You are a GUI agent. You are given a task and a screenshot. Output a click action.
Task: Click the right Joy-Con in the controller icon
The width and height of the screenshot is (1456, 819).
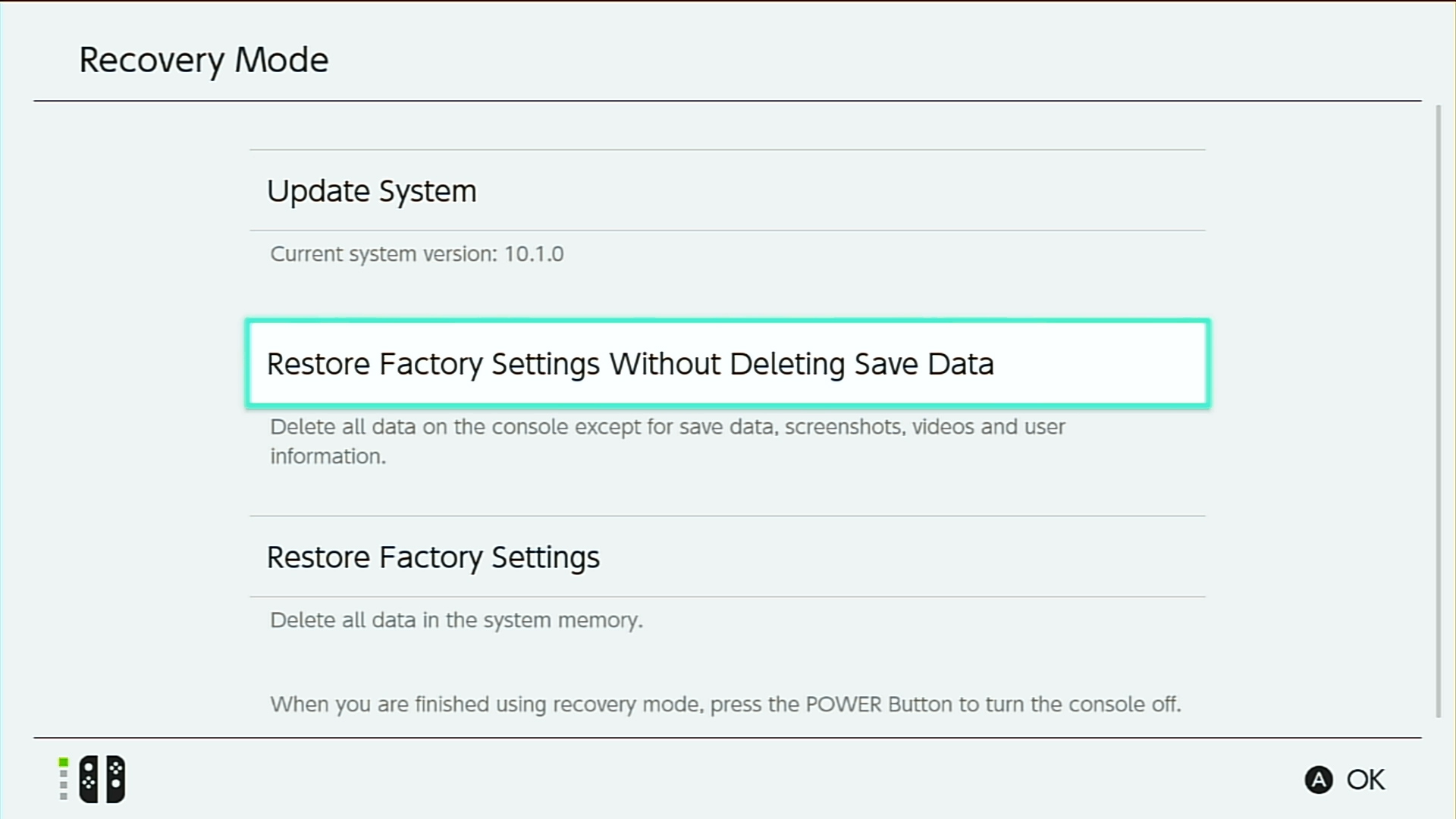coord(115,779)
